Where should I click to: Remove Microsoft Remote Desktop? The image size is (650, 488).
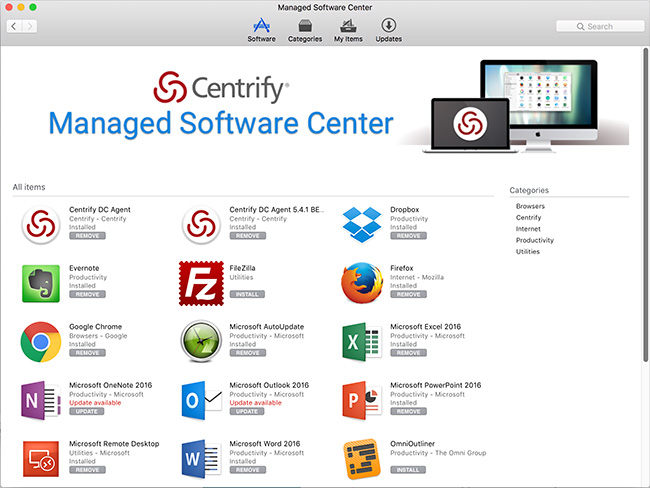click(87, 470)
